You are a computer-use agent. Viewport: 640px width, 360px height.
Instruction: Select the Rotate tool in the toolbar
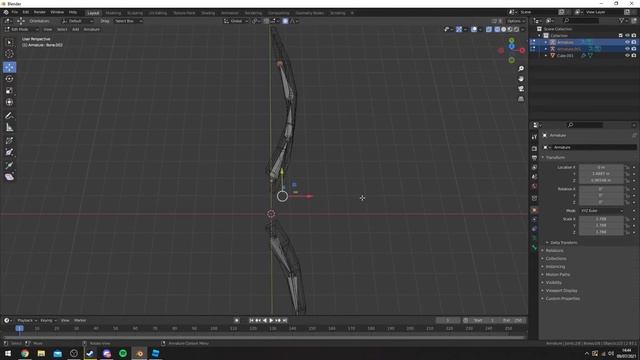[x=9, y=79]
